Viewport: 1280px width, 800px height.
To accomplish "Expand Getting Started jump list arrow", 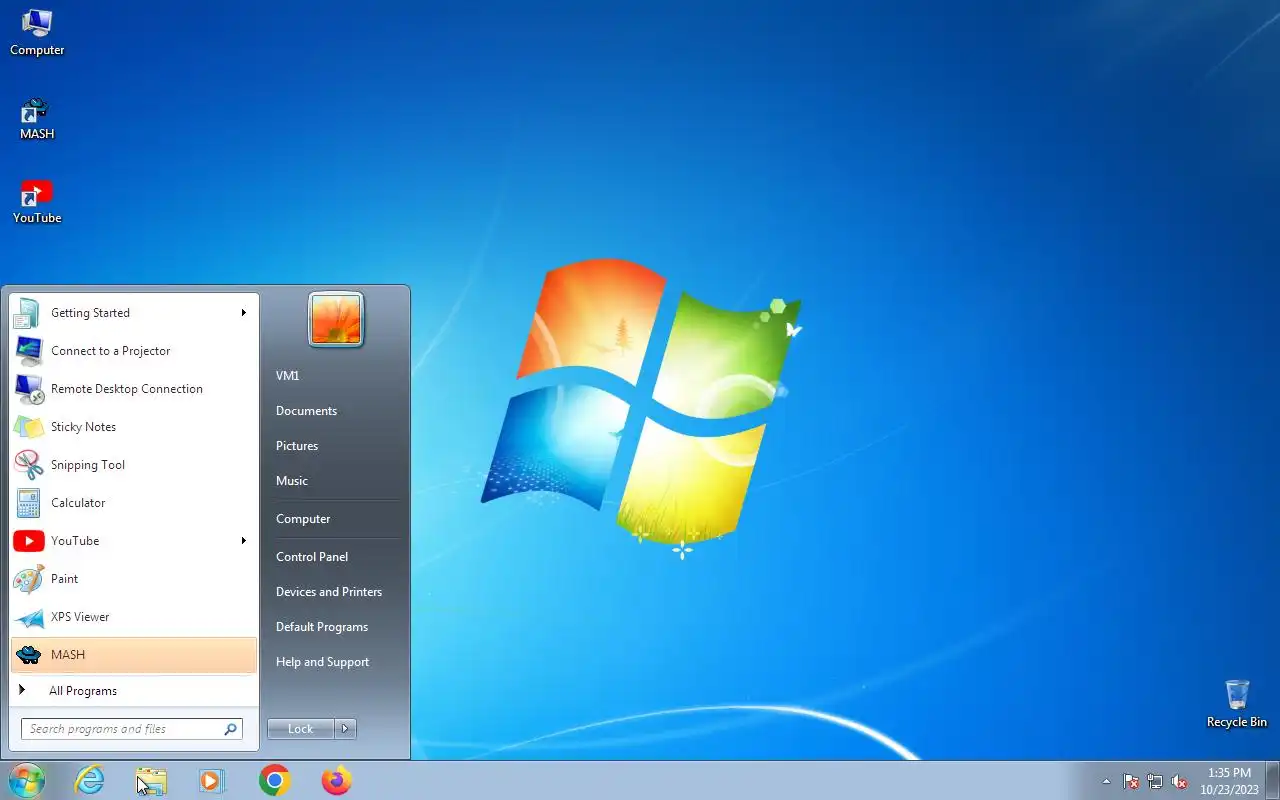I will point(243,313).
